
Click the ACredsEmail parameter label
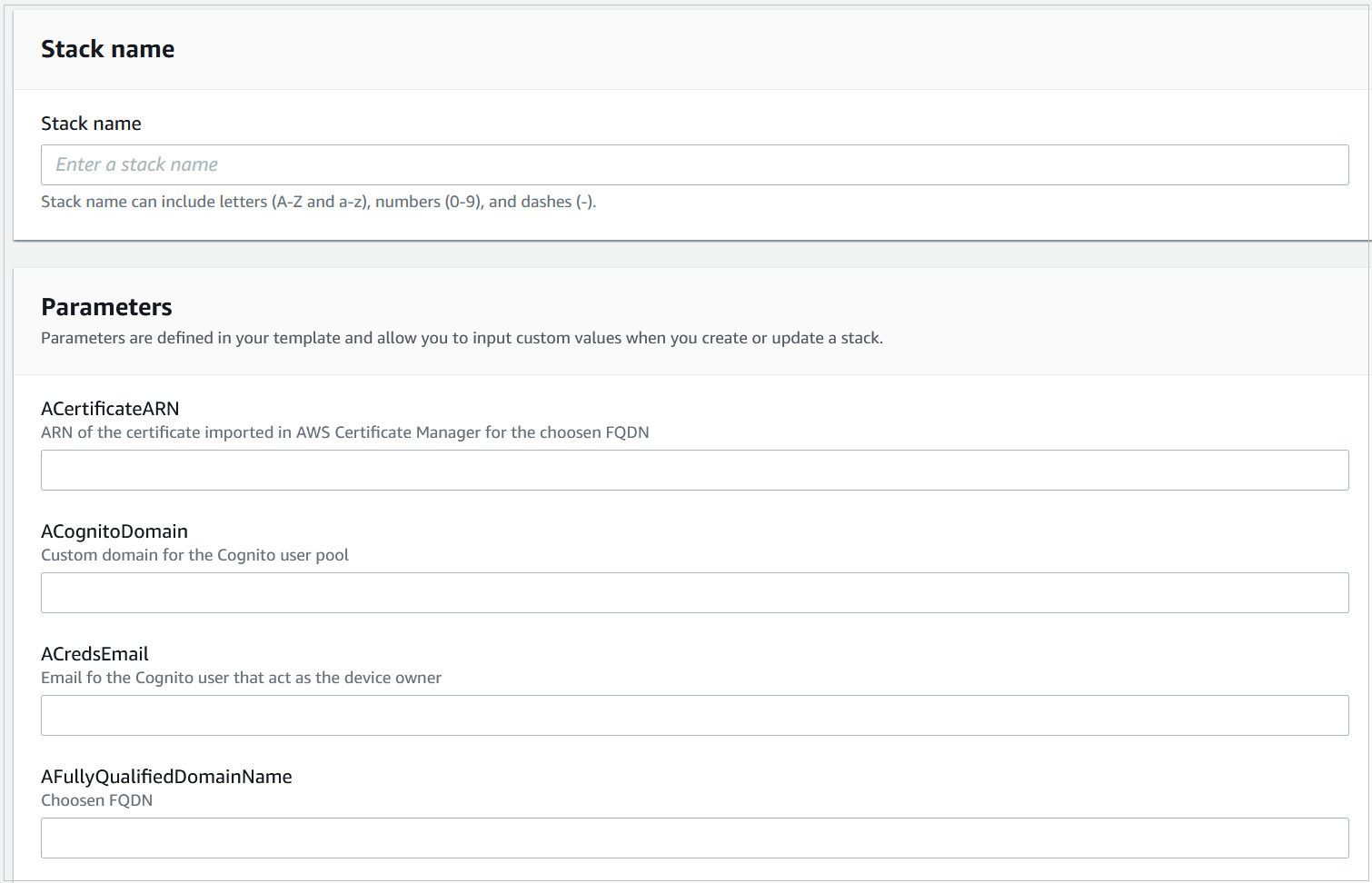click(94, 654)
